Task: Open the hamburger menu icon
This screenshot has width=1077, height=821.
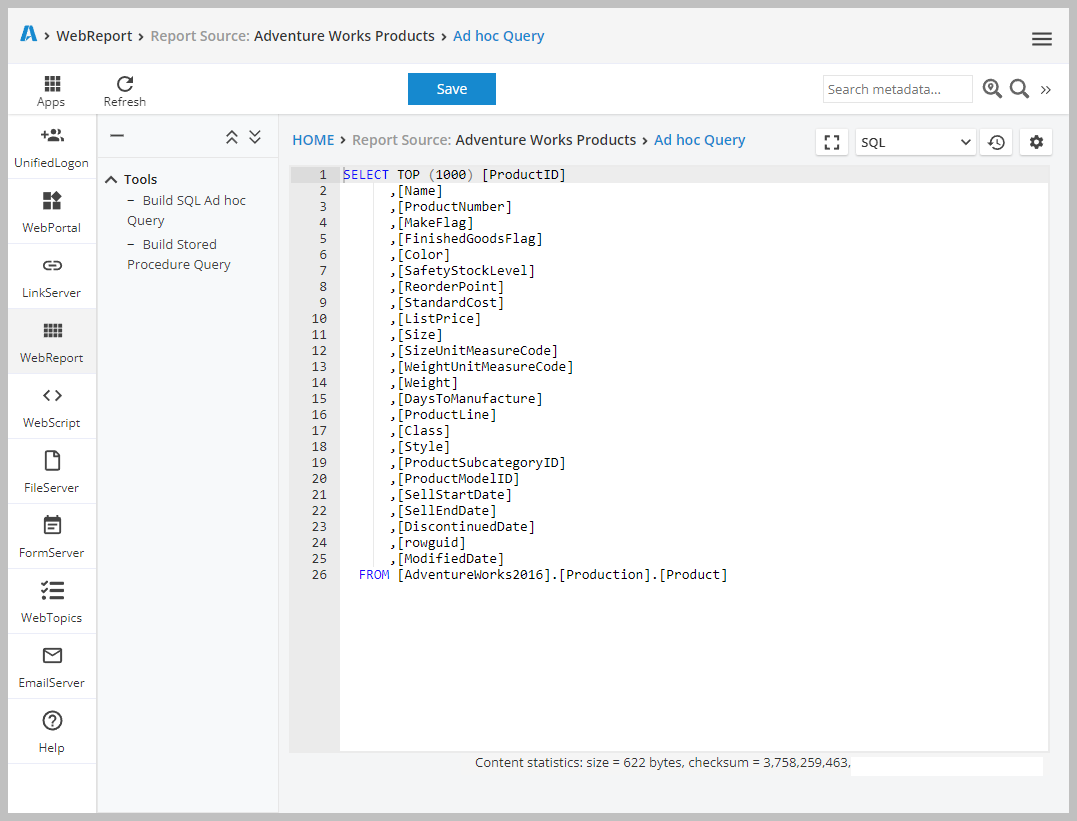Action: (1041, 39)
